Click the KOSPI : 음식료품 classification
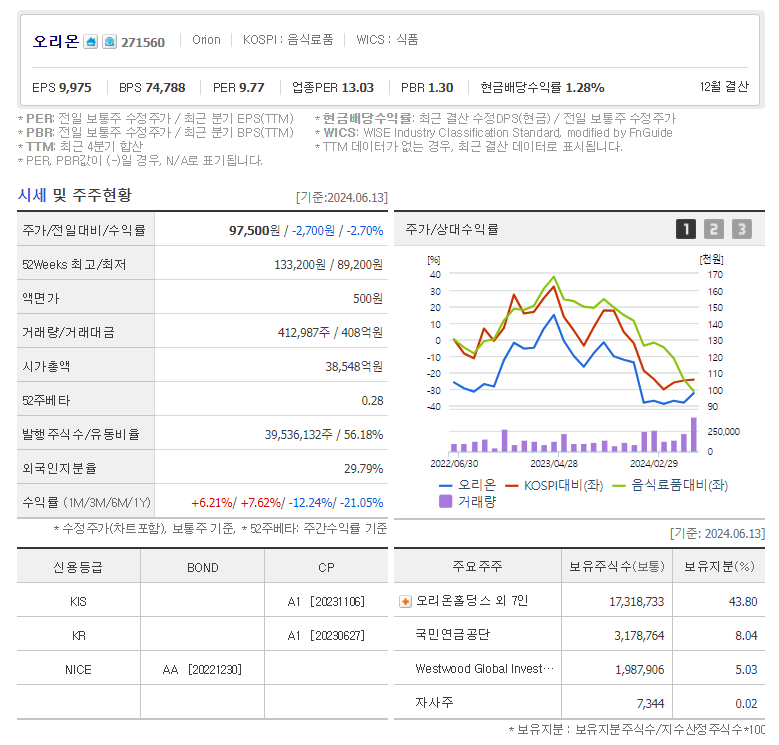The height and width of the screenshot is (745, 779). tap(288, 40)
